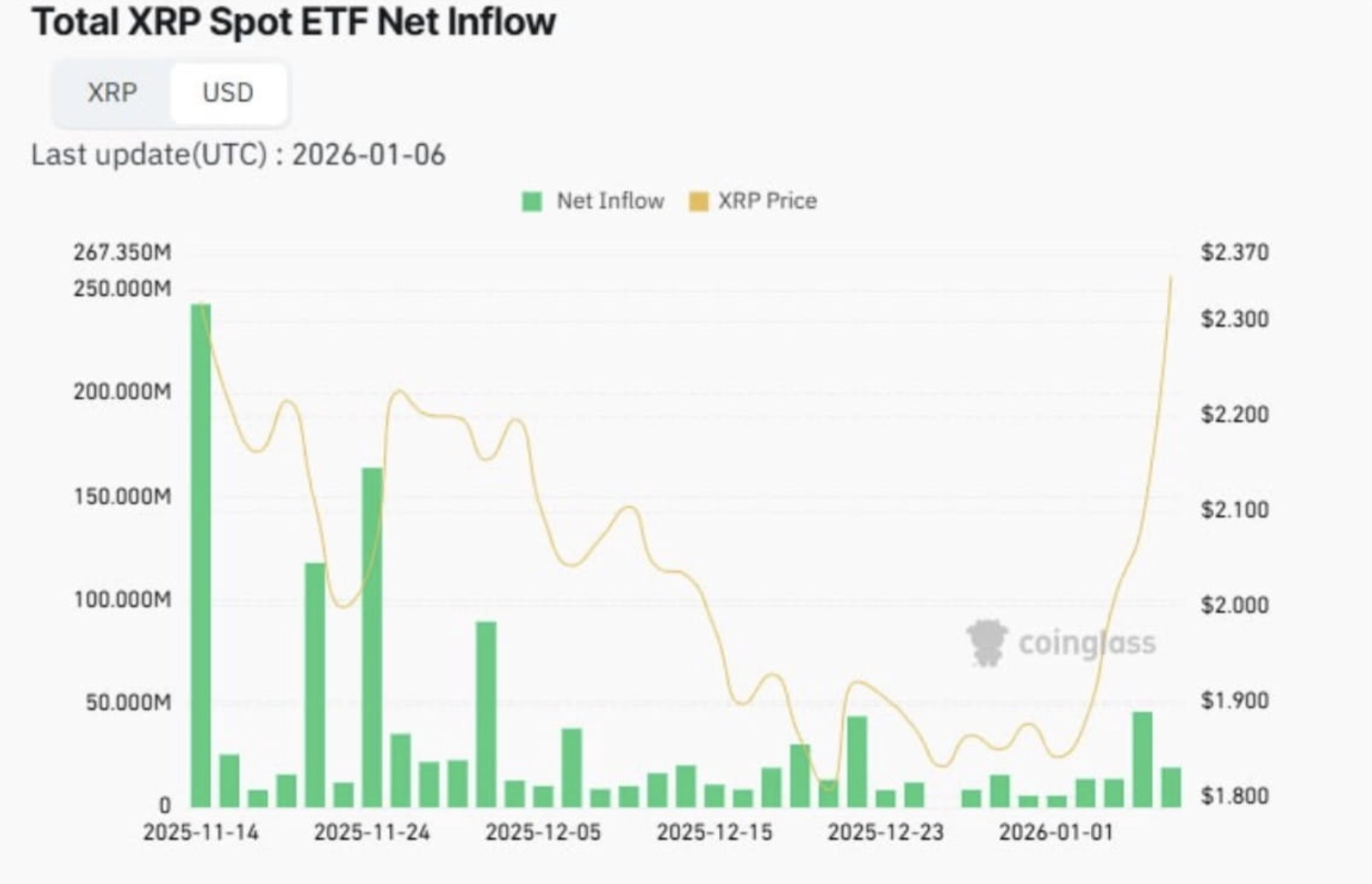Switch the unit toggle to XRP

point(112,93)
